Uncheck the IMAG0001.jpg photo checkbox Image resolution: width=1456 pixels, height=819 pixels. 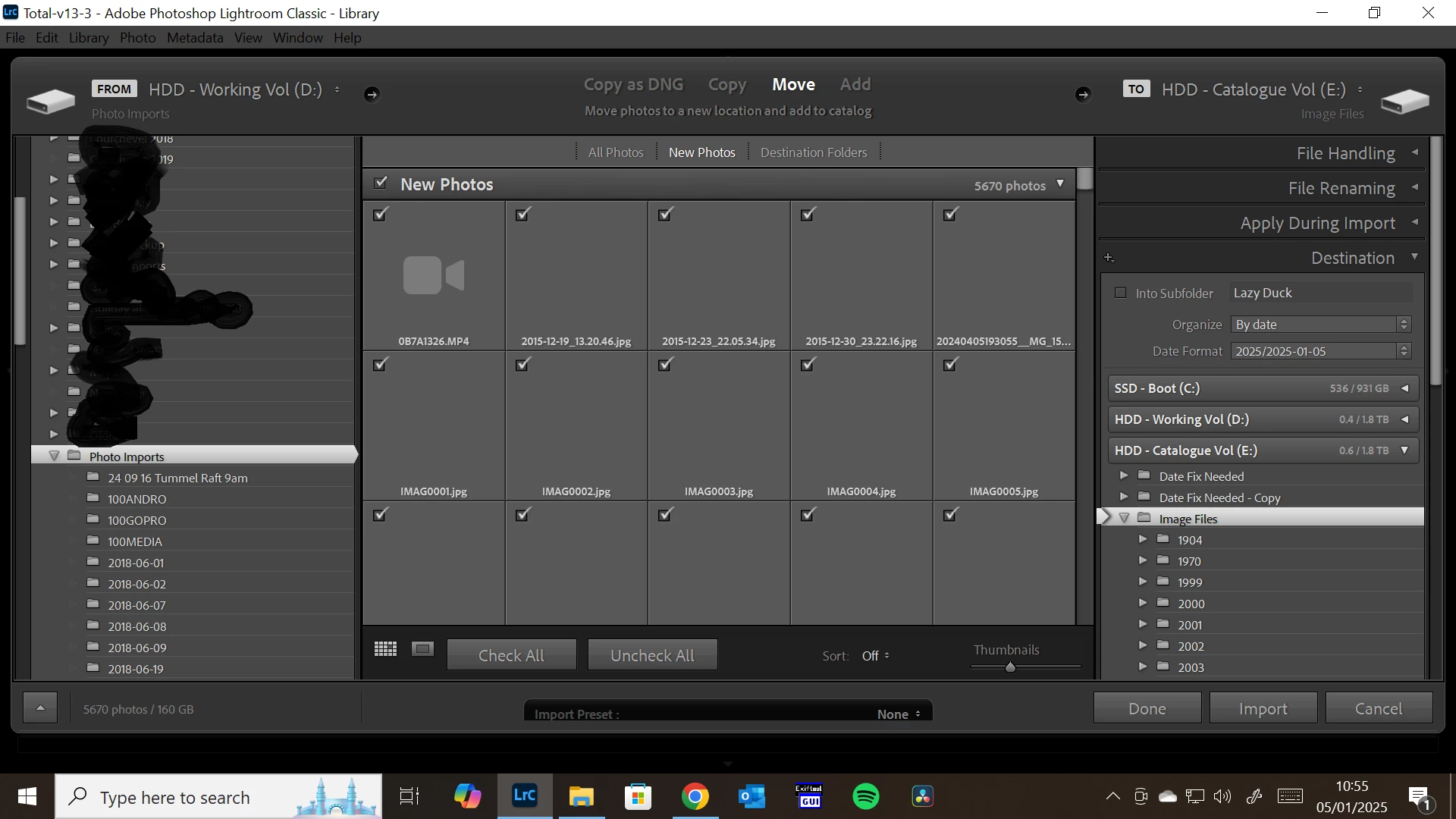pos(381,365)
